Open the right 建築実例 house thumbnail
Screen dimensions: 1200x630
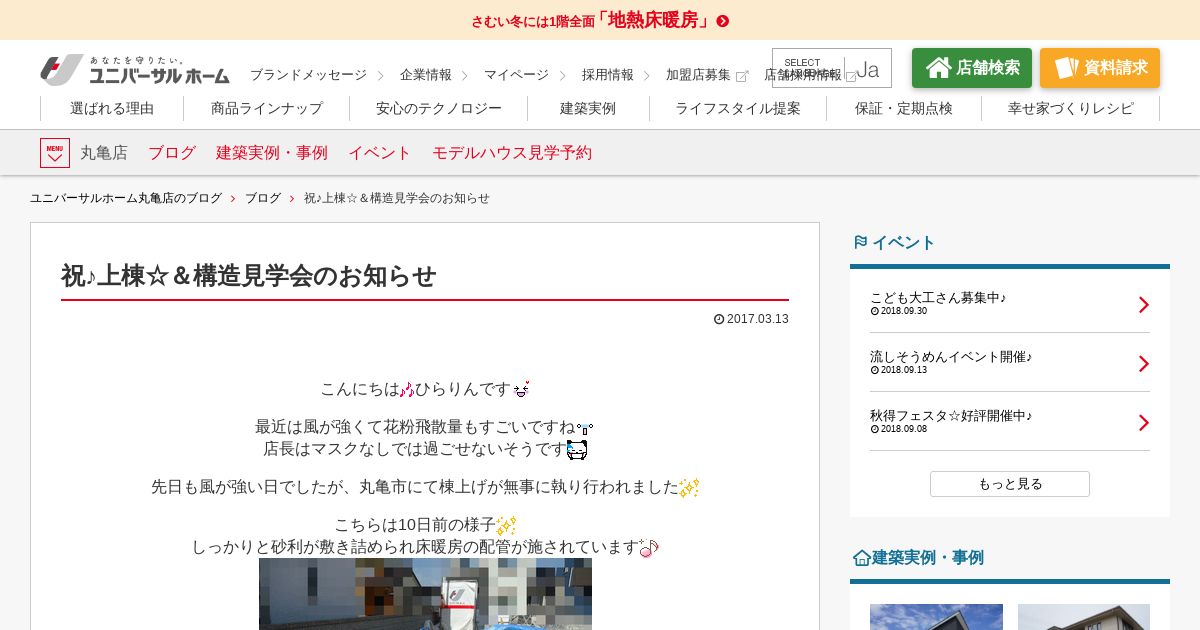coord(1084,617)
